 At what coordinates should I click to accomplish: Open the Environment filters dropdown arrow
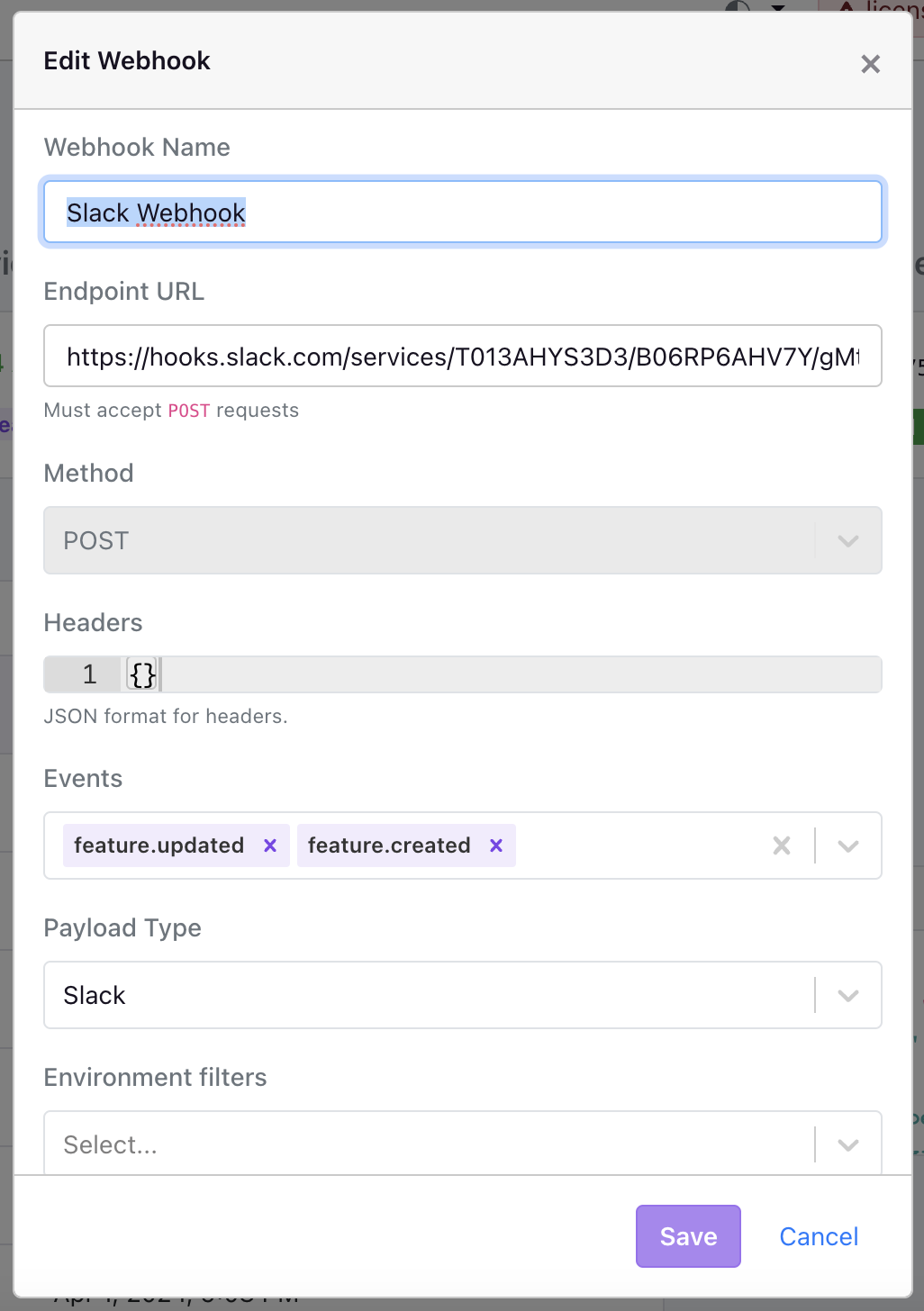848,1144
